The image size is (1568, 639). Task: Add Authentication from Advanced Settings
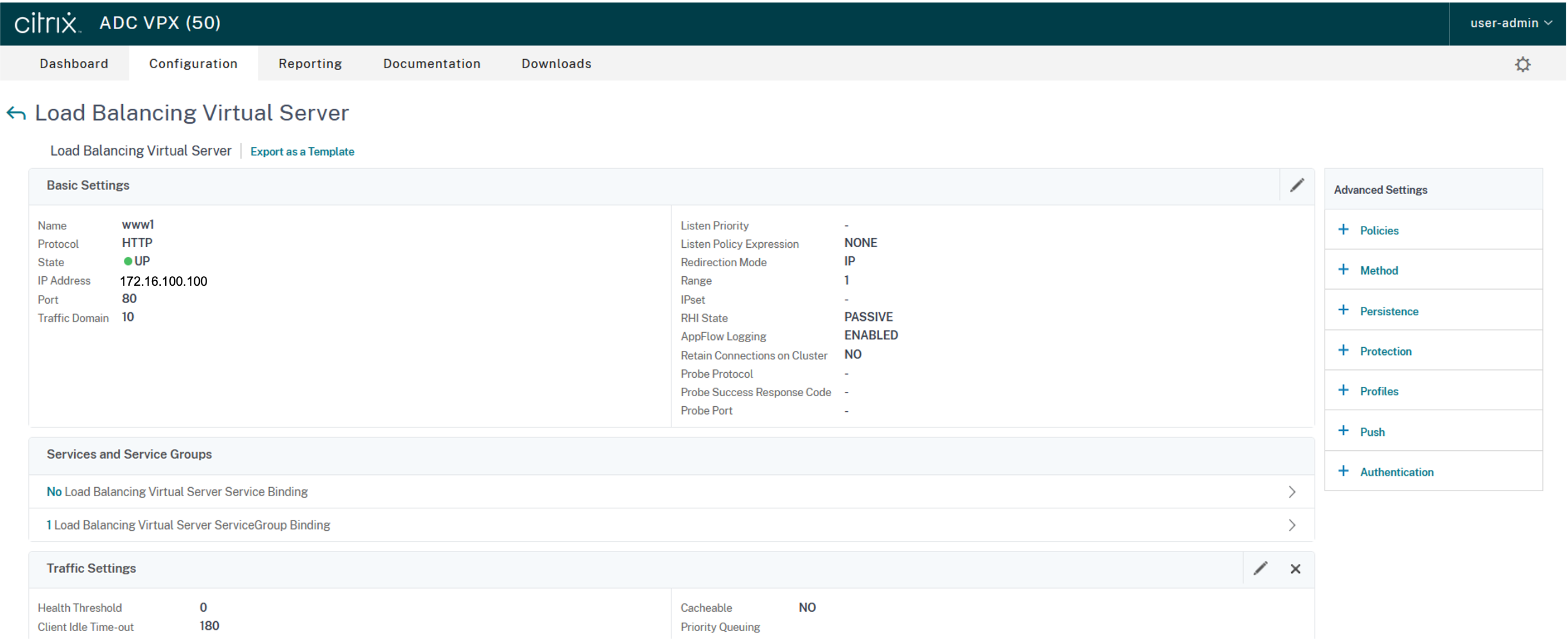(1396, 472)
